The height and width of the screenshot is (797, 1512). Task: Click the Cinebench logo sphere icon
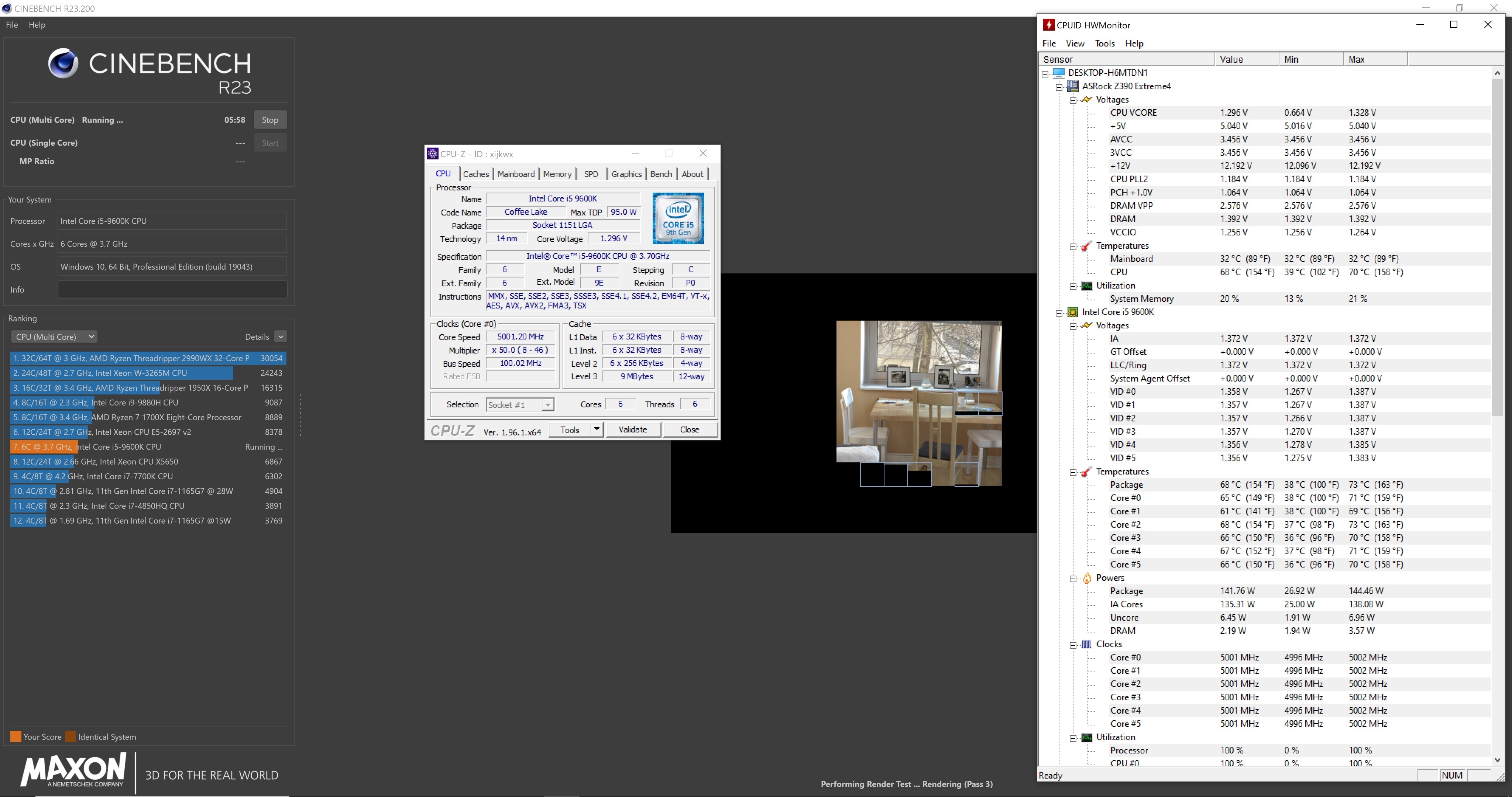pos(63,63)
